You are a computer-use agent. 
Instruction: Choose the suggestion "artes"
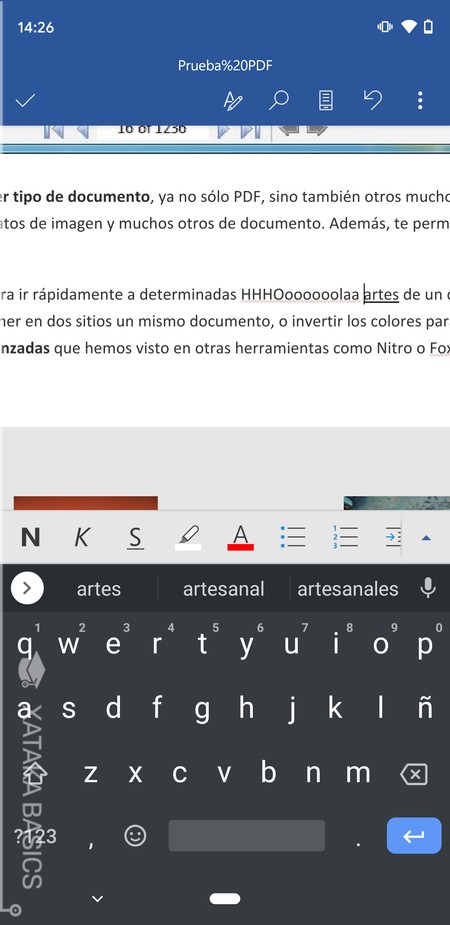coord(99,589)
